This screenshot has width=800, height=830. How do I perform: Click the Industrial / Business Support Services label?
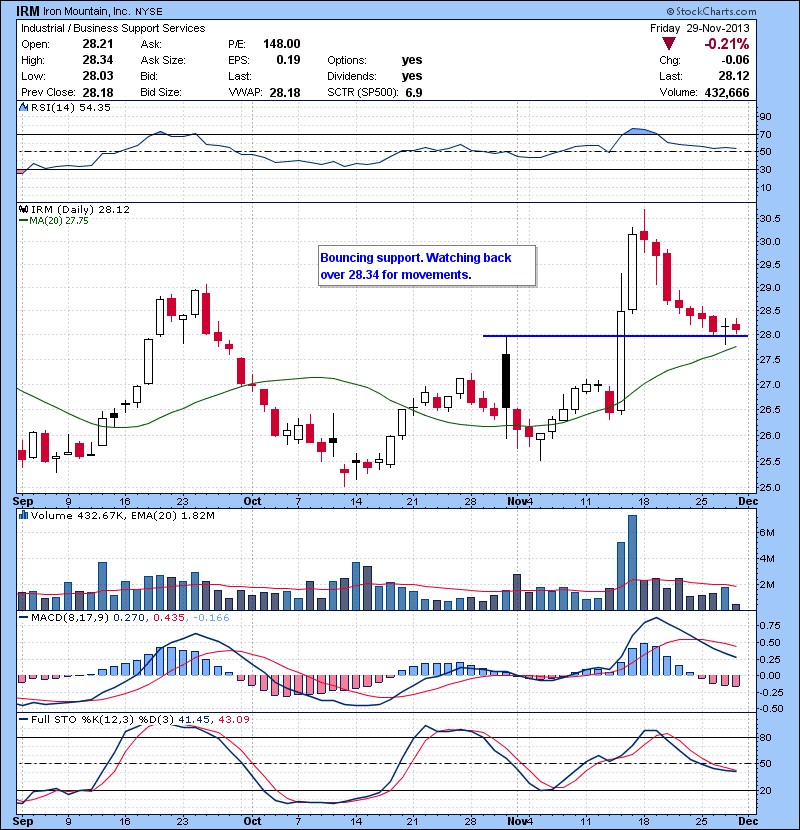pyautogui.click(x=113, y=28)
